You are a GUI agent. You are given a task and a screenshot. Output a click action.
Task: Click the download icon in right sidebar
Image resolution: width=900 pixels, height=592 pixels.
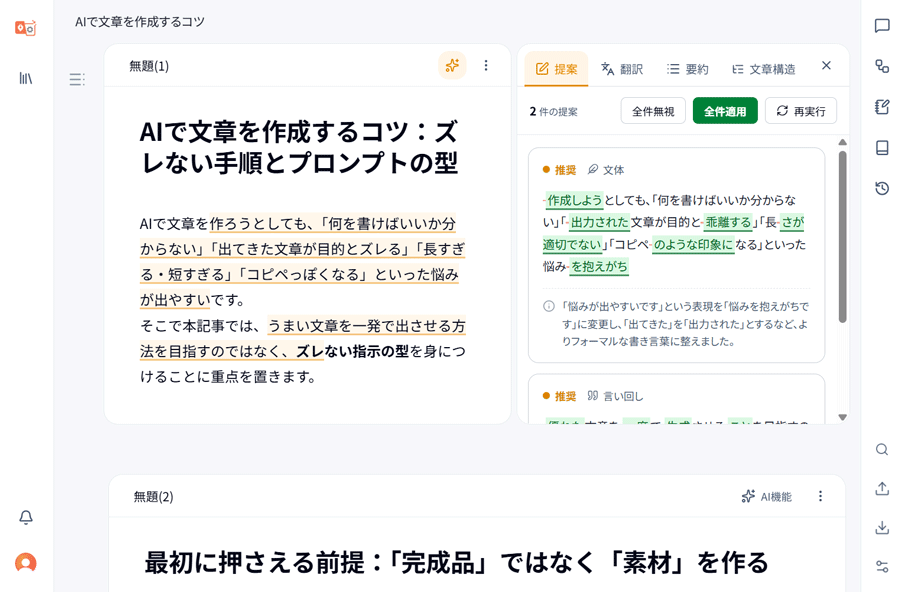(882, 527)
